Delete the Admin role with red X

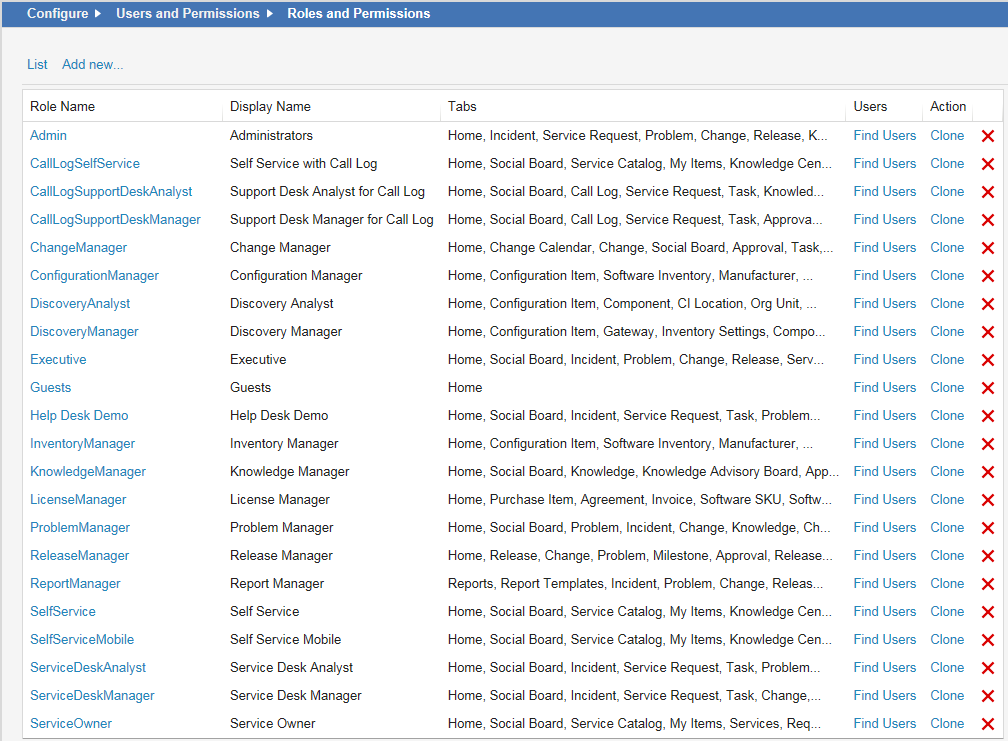click(987, 136)
